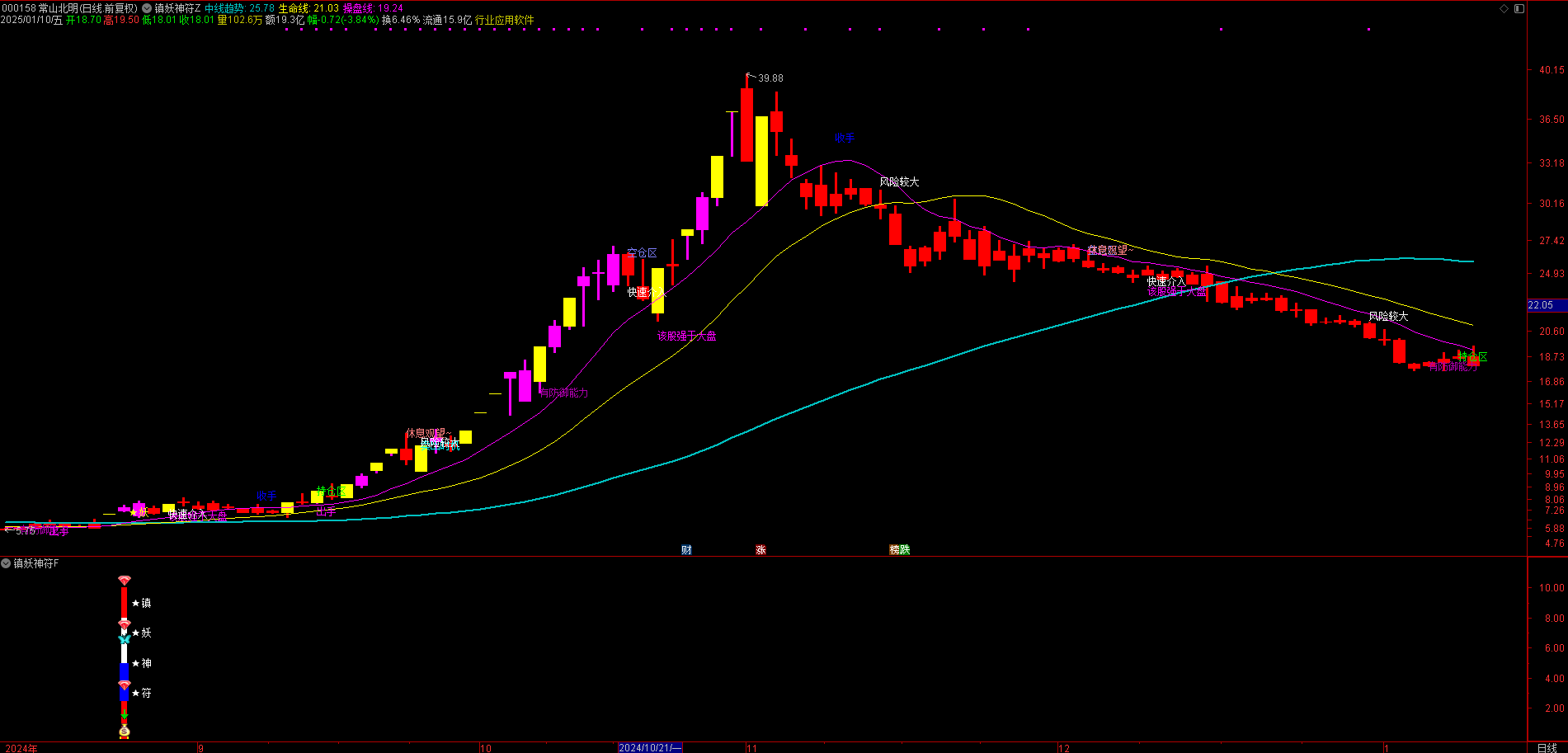Screen dimensions: 1568x753
Task: Click the gem icon beside ★符 label
Action: pos(125,685)
